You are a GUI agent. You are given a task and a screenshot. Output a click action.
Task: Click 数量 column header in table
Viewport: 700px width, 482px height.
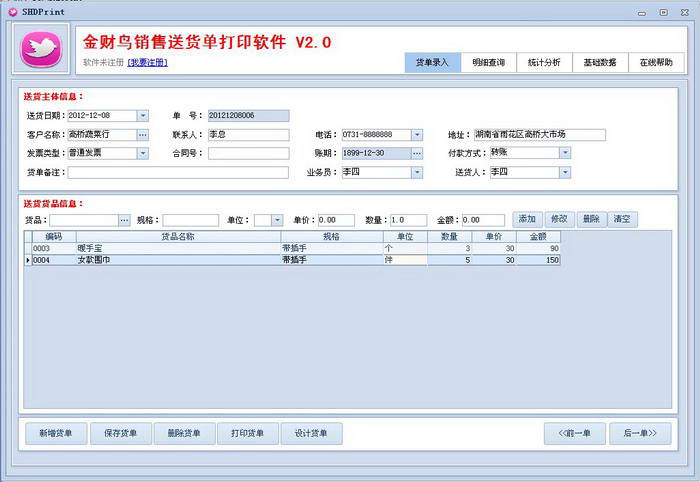pyautogui.click(x=450, y=237)
